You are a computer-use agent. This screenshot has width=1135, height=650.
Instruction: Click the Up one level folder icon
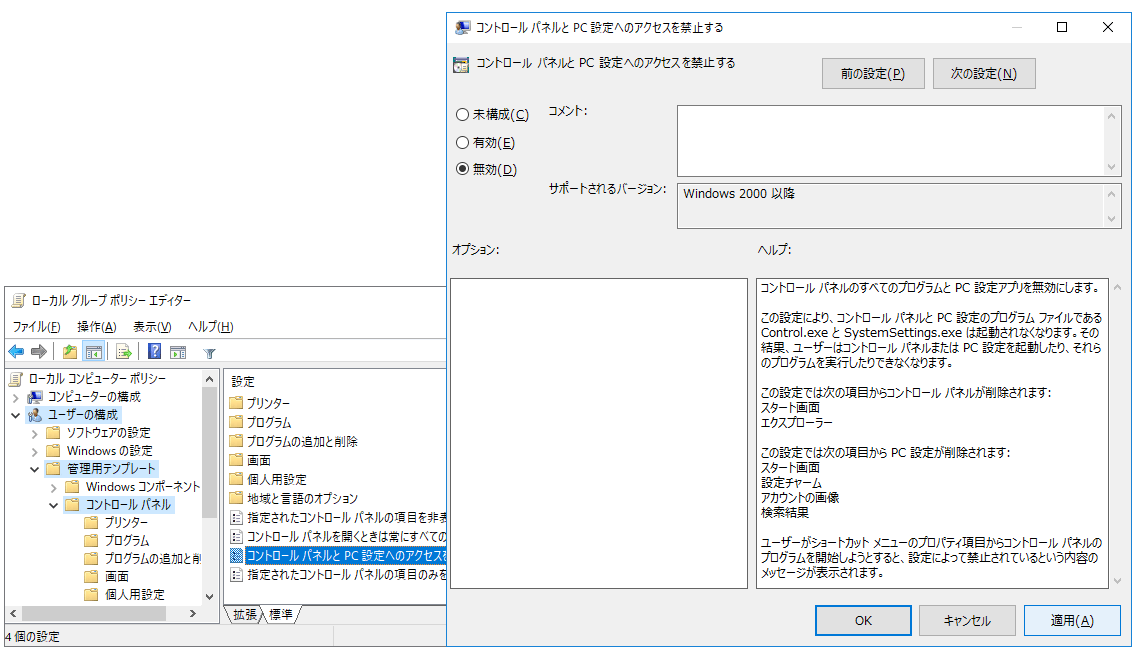[69, 352]
